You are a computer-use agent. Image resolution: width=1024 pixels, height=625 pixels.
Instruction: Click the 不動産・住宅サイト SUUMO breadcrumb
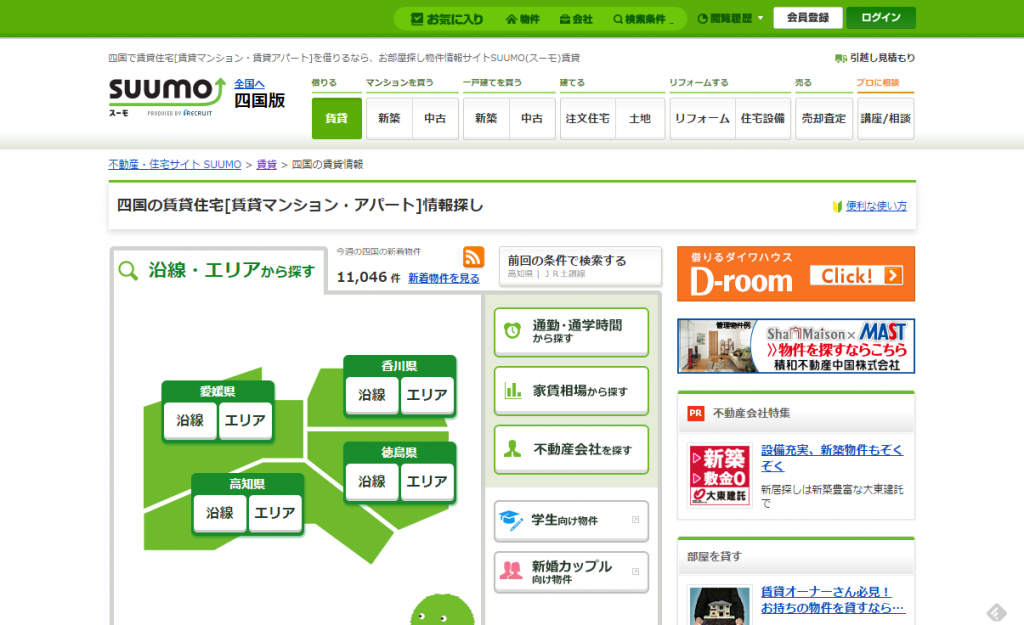point(175,165)
